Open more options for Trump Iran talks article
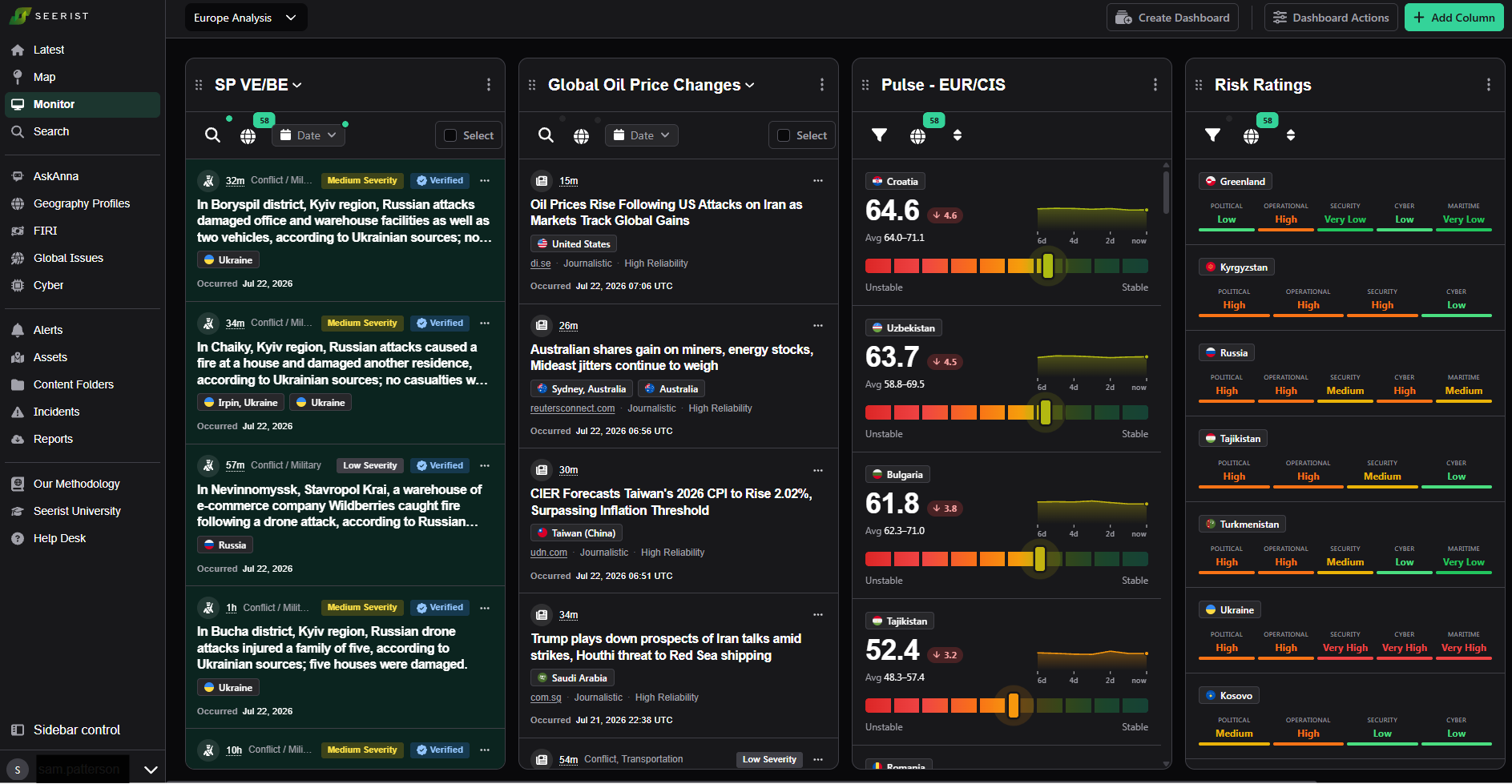Viewport: 1512px width, 784px height. point(818,615)
